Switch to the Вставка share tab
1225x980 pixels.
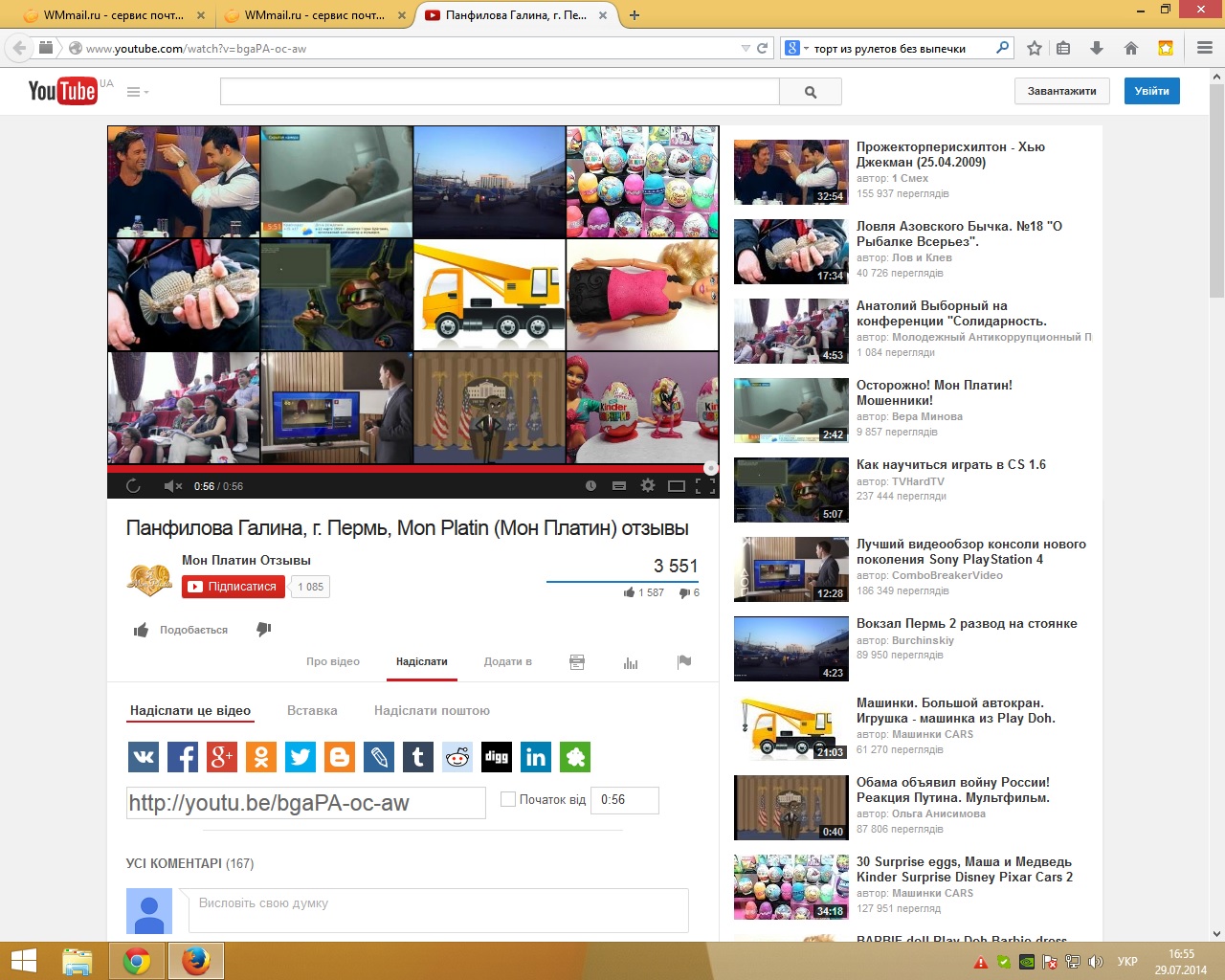click(x=312, y=710)
